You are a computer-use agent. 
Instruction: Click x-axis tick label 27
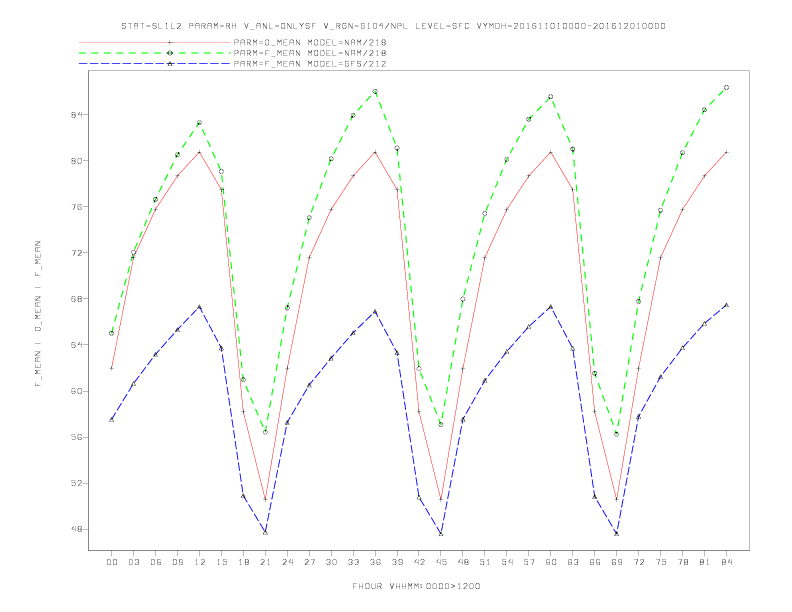[309, 562]
